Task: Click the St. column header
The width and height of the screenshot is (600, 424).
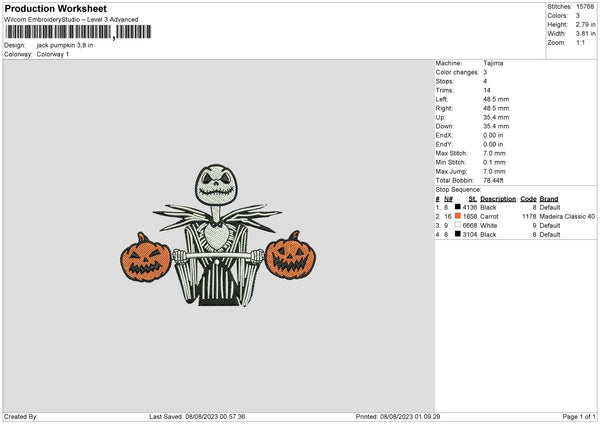Action: click(473, 199)
